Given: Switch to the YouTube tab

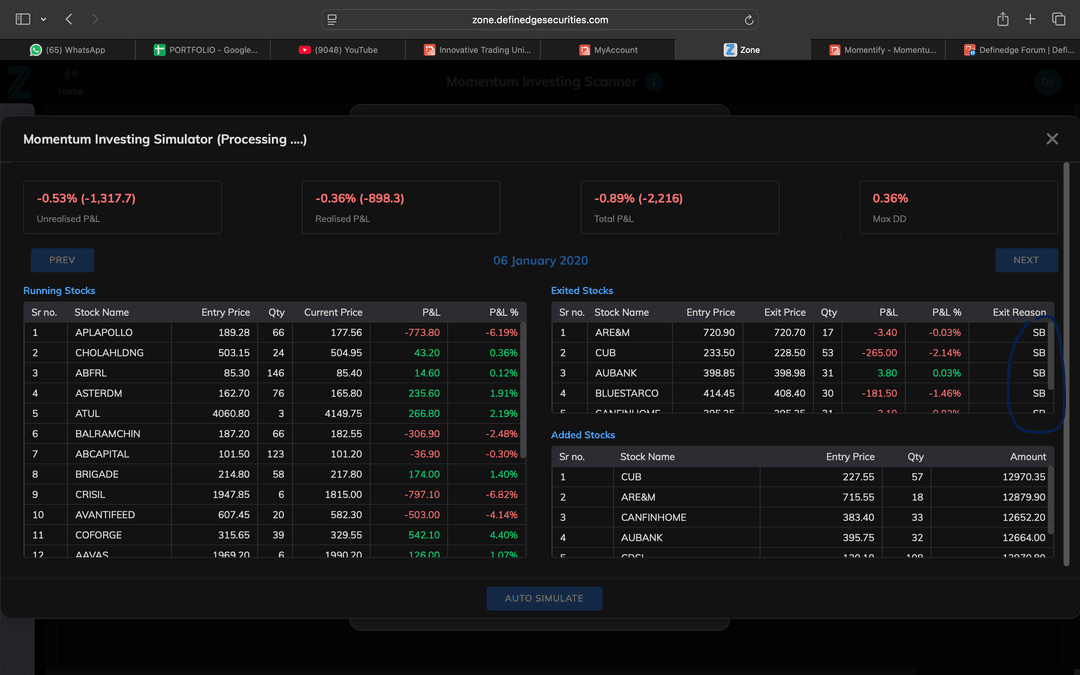Looking at the screenshot, I should 338,50.
